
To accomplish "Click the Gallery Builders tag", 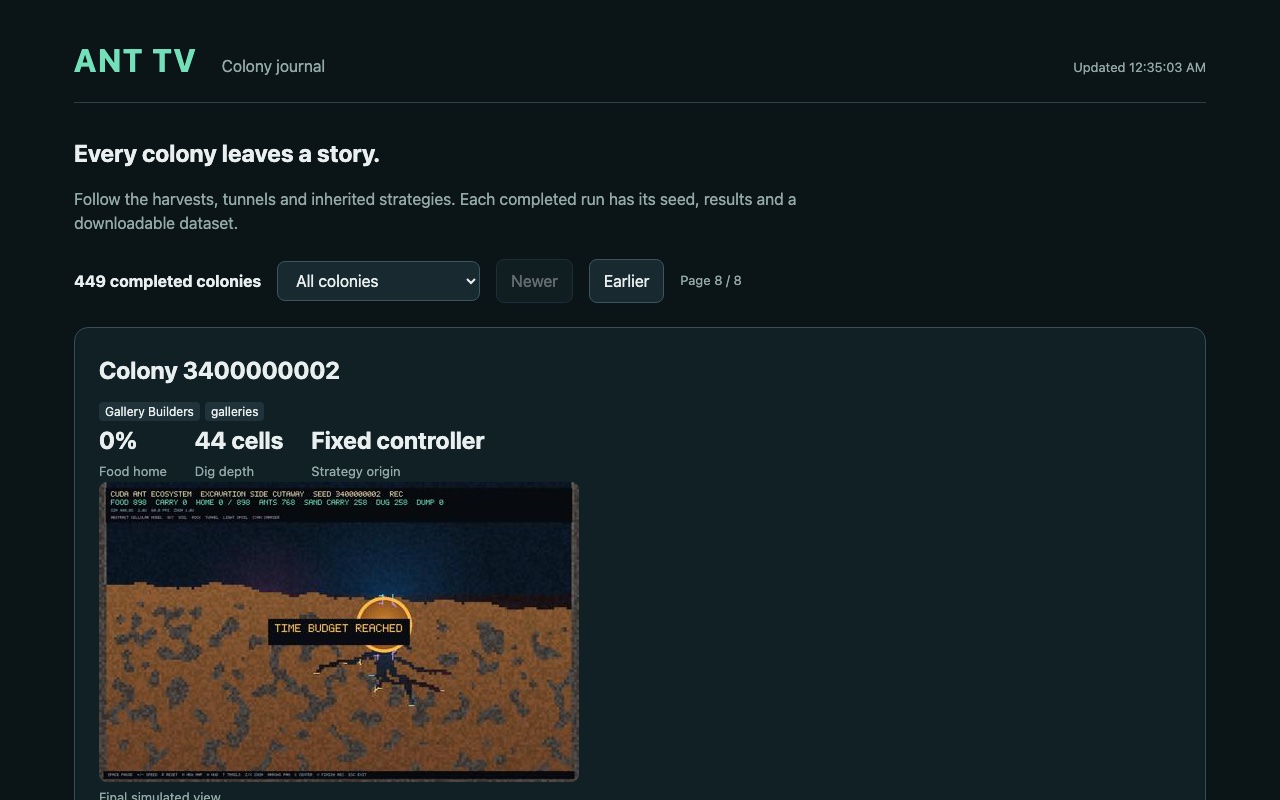I will click(x=149, y=411).
